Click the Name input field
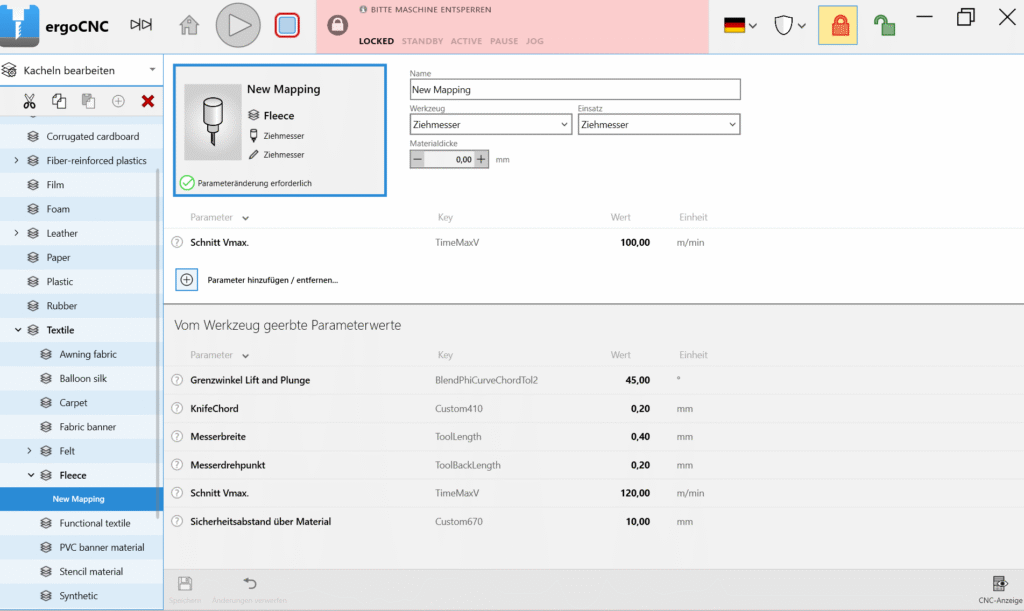 pyautogui.click(x=575, y=90)
